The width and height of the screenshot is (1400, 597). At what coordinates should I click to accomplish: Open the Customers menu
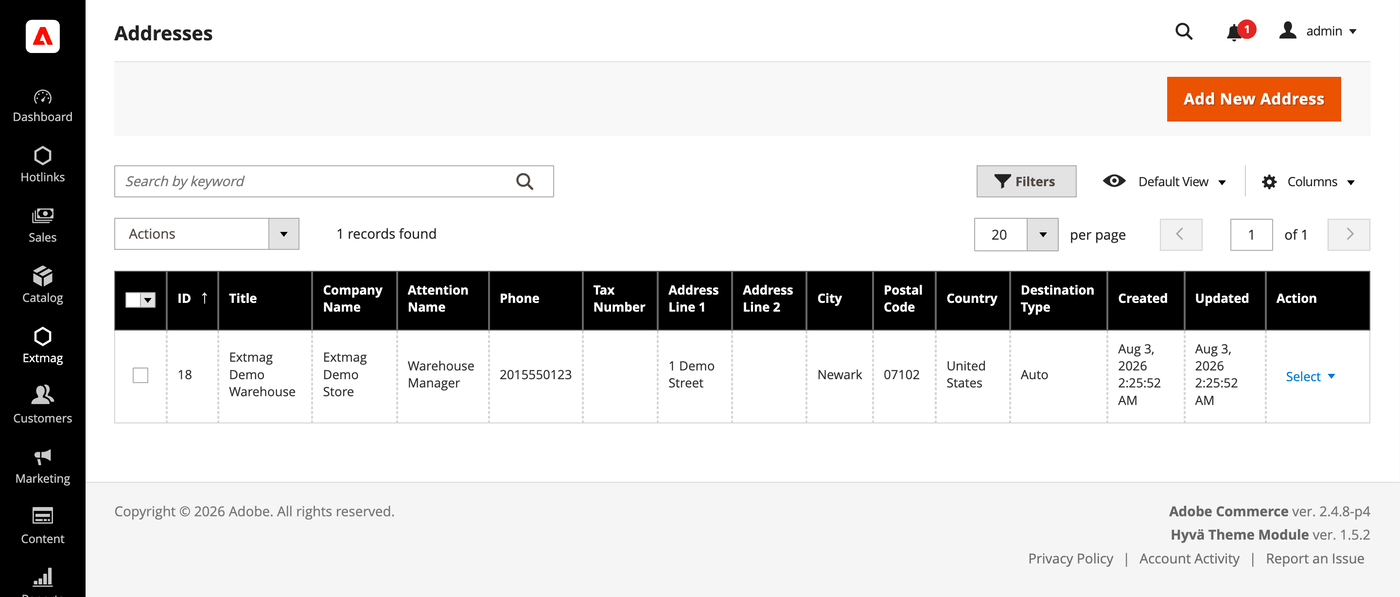coord(42,406)
